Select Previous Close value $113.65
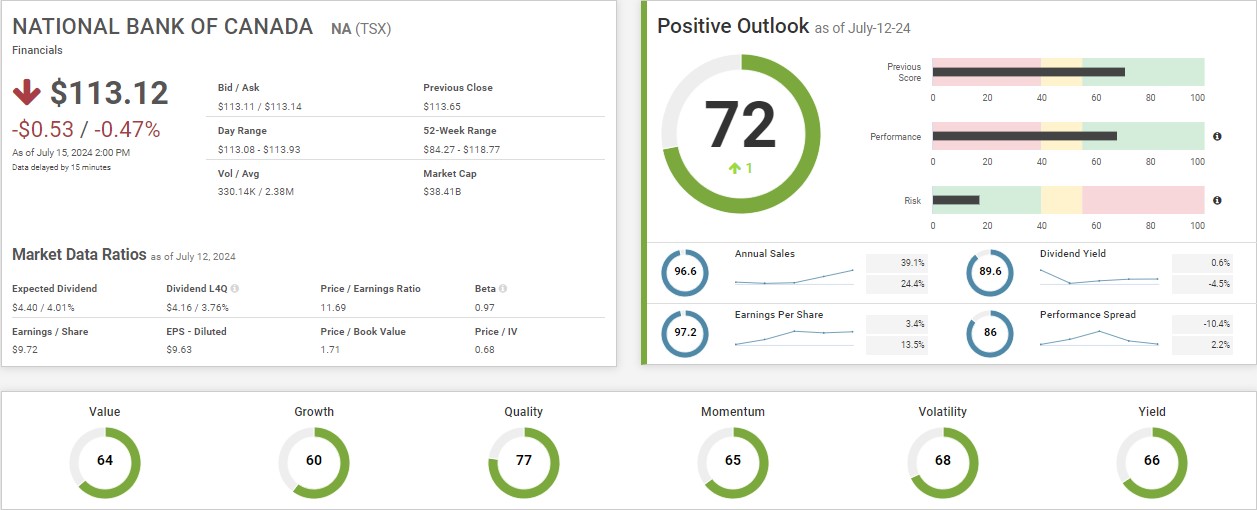Image resolution: width=1257 pixels, height=510 pixels. pos(442,106)
